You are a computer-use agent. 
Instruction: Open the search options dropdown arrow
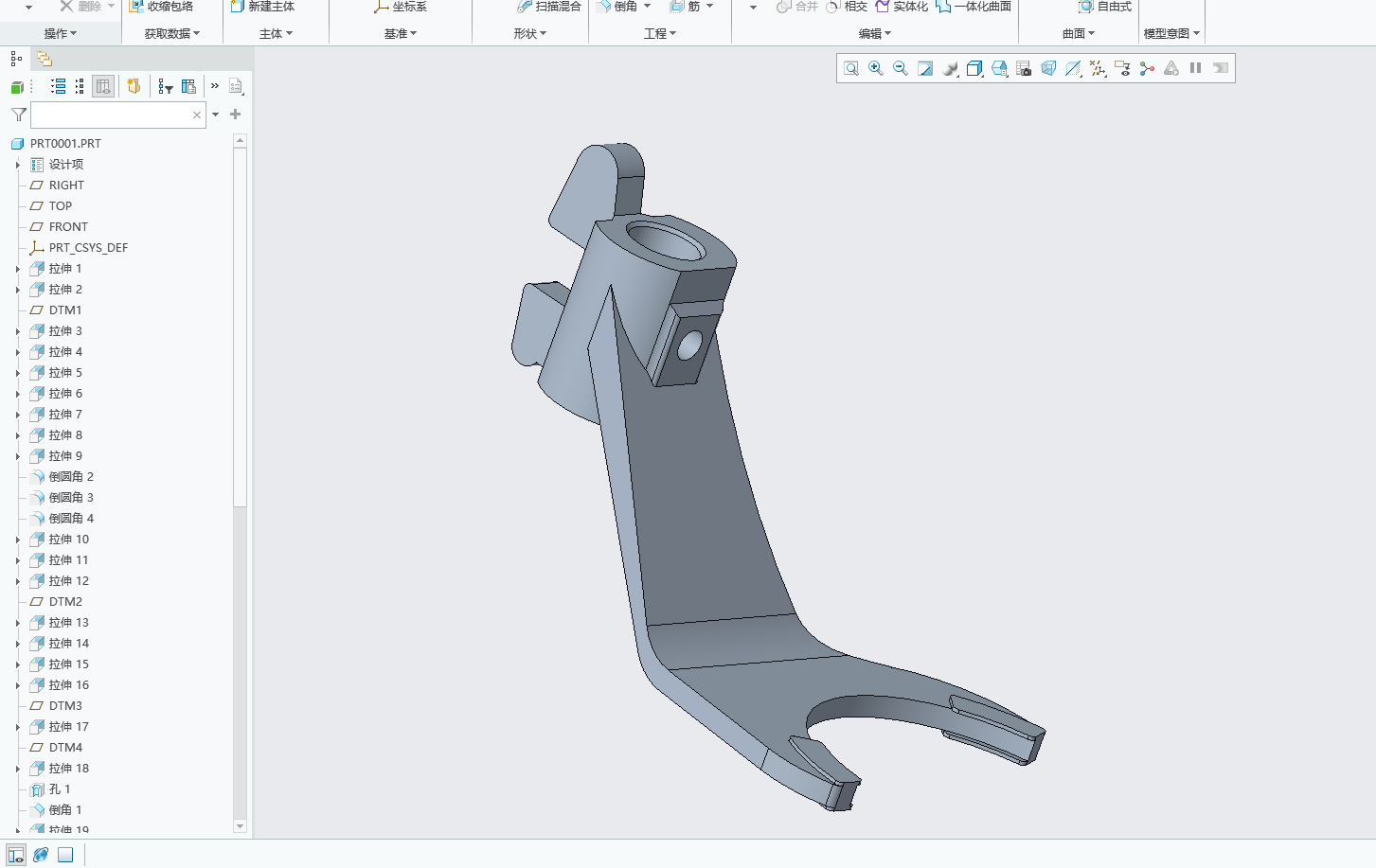point(216,115)
